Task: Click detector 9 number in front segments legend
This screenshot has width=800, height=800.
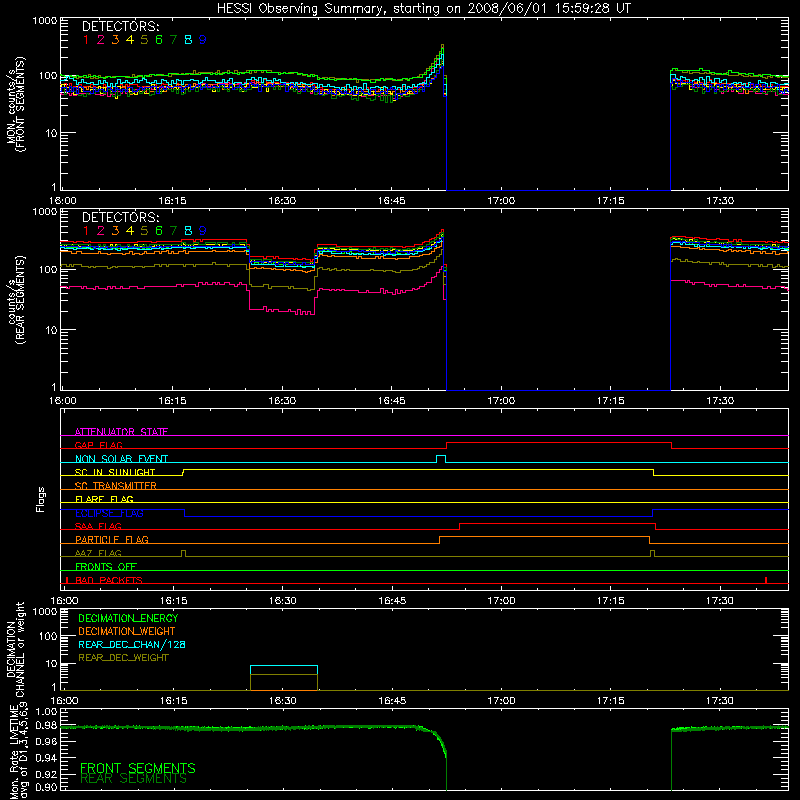Action: 203,40
